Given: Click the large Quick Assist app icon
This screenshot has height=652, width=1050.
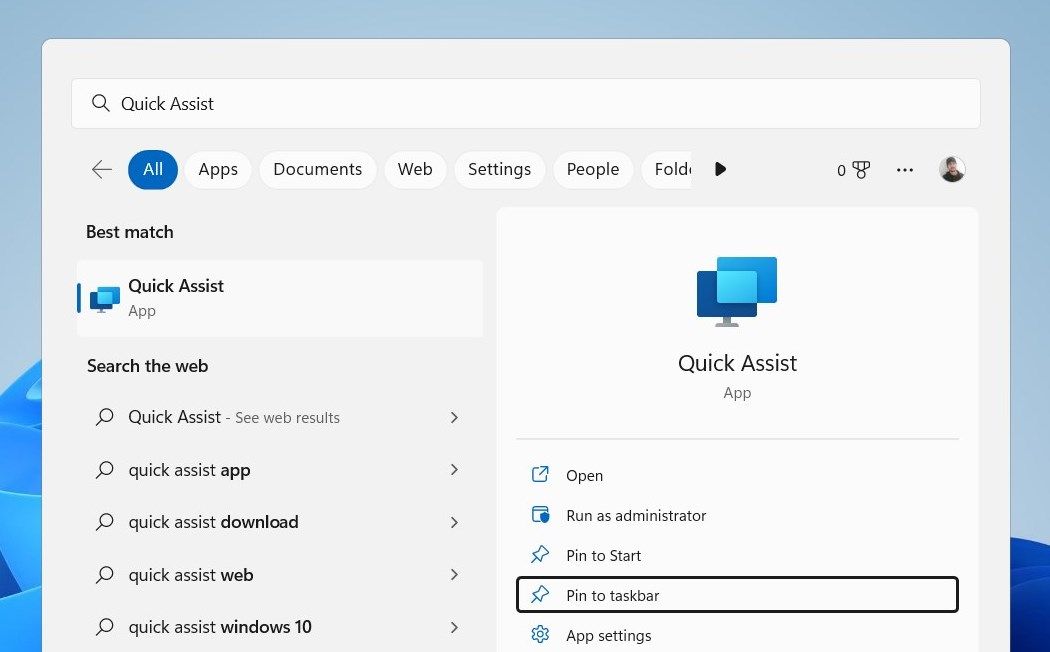Looking at the screenshot, I should [x=737, y=290].
